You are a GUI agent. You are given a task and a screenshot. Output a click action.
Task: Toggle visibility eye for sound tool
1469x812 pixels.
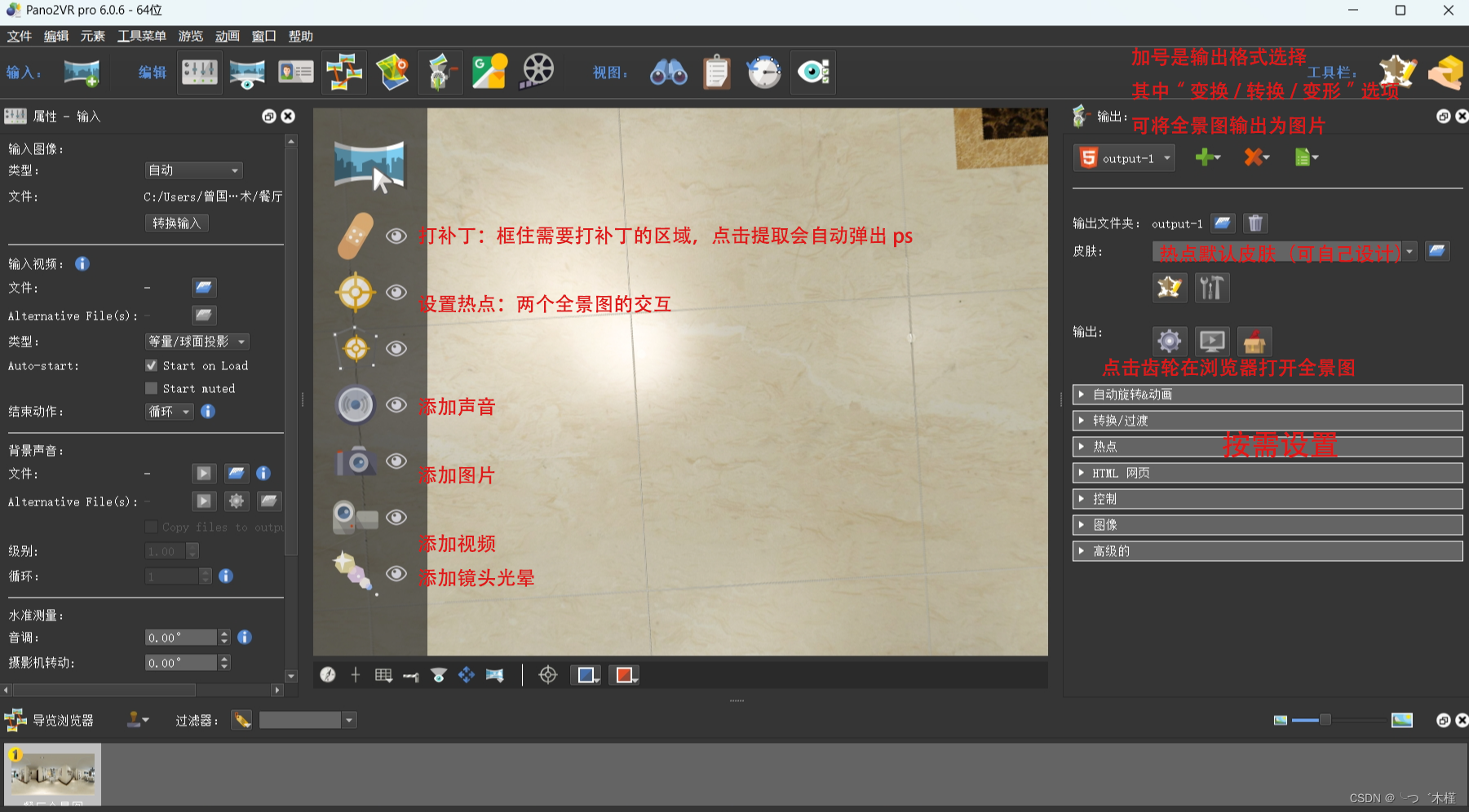click(396, 405)
